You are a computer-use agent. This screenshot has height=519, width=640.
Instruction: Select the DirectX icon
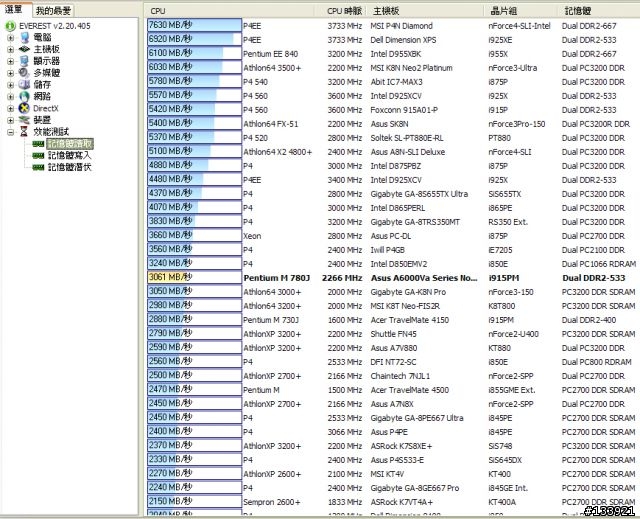point(24,108)
